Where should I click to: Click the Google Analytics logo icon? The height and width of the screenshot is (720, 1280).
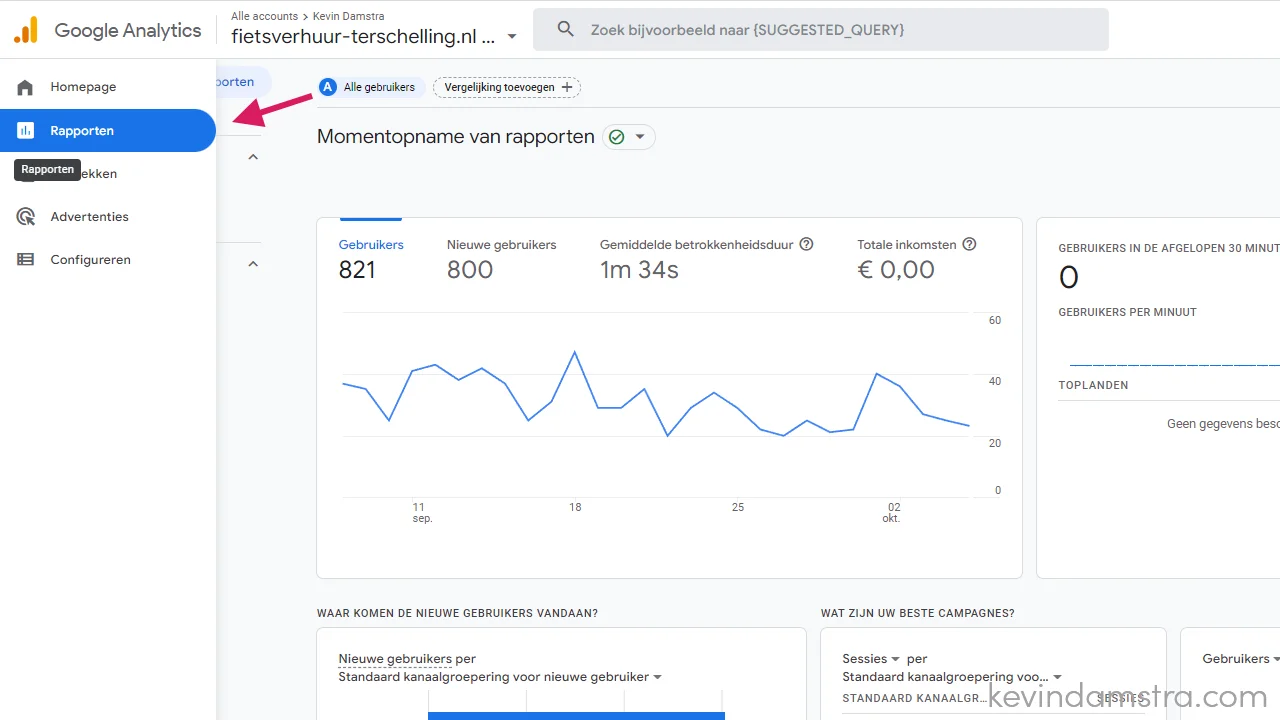(x=26, y=30)
